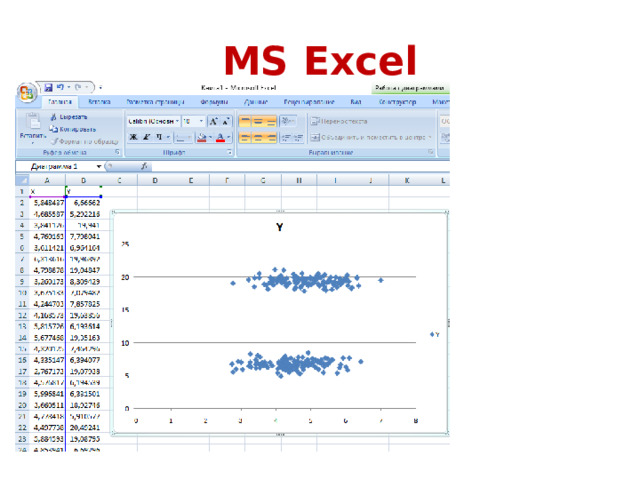Click the large Вставить paste icon
The width and height of the screenshot is (640, 480).
[33, 122]
